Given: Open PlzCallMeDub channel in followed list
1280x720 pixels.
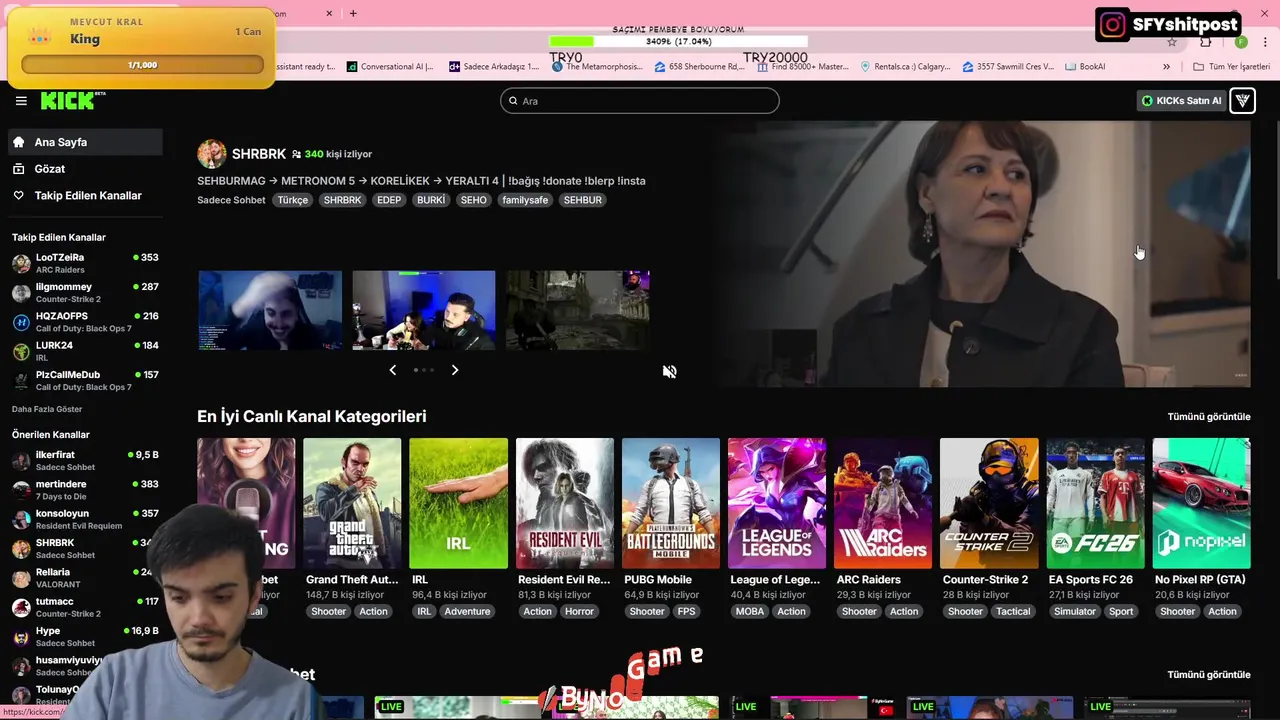Looking at the screenshot, I should point(85,380).
